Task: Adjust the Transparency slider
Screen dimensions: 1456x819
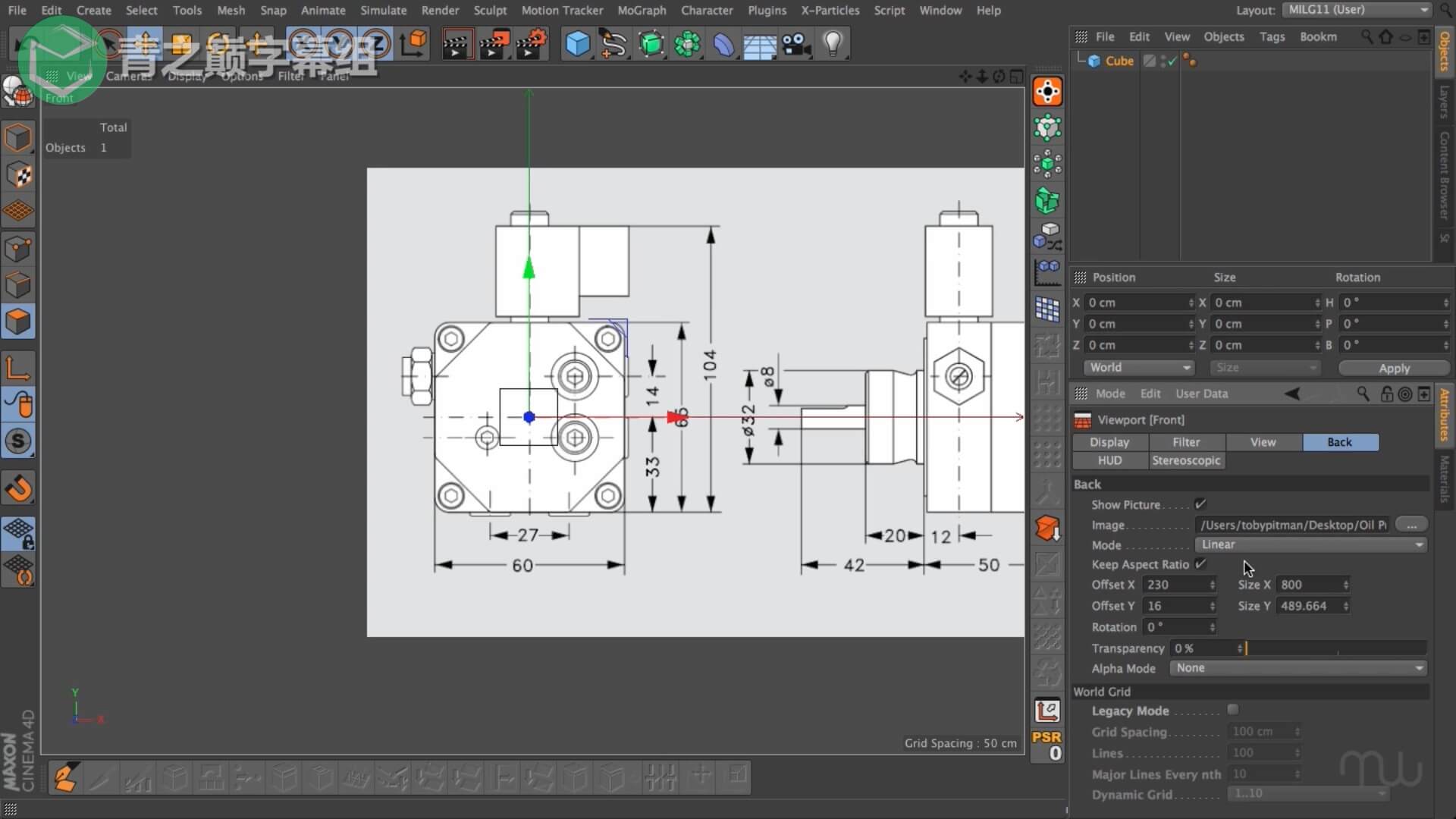Action: pos(1336,648)
